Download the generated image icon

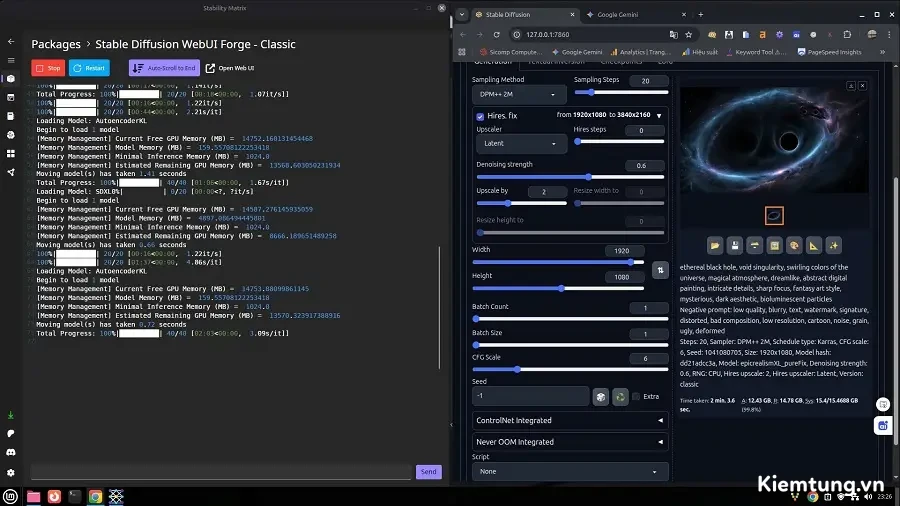pyautogui.click(x=851, y=85)
